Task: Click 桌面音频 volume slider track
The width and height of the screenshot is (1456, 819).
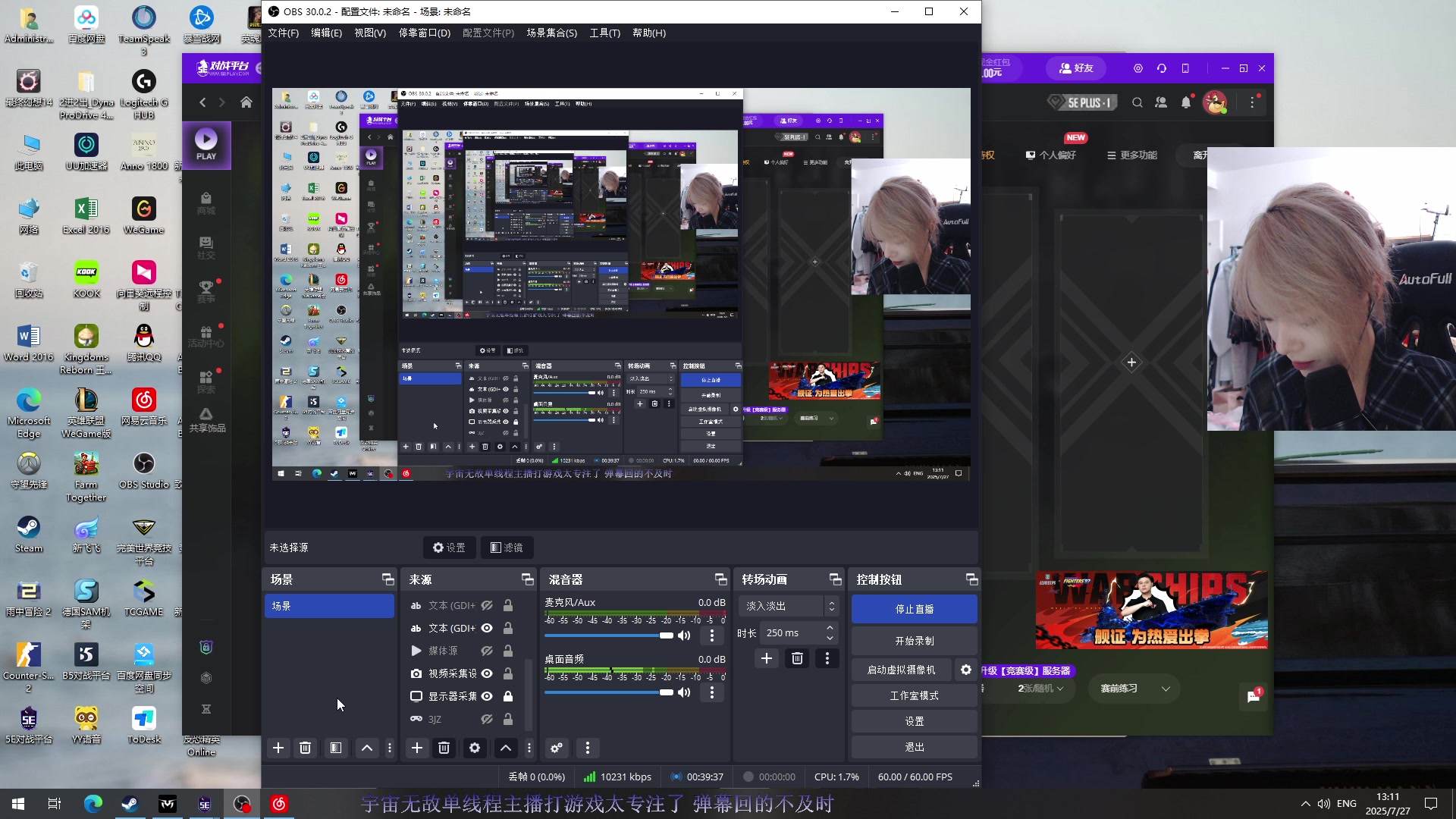Action: (x=608, y=692)
